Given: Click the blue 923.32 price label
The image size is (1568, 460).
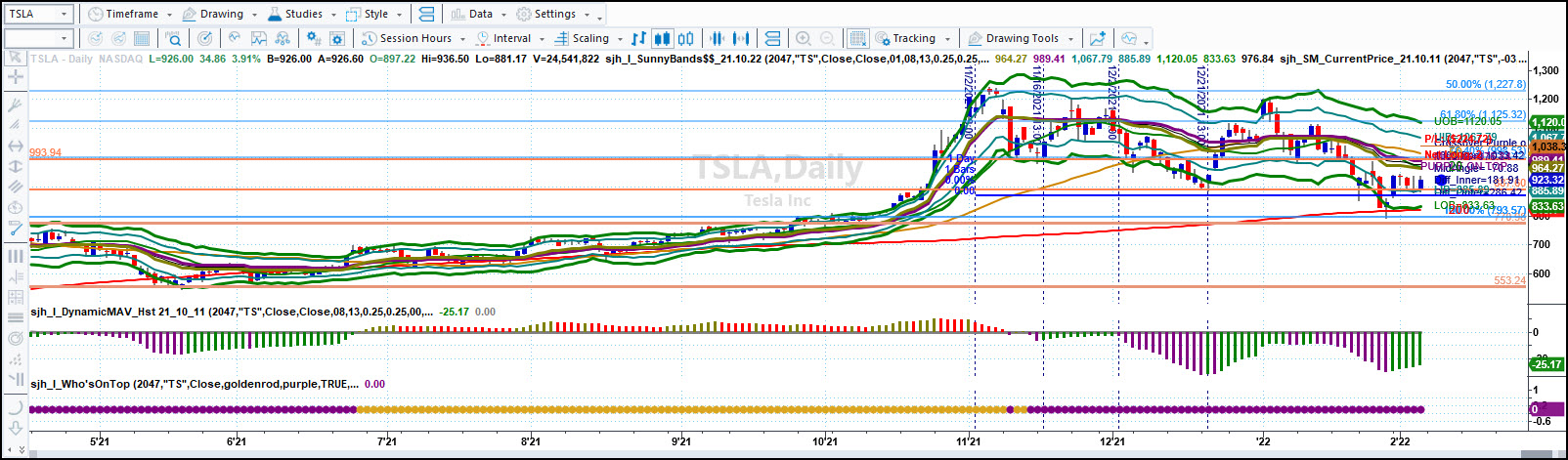Looking at the screenshot, I should point(1546,180).
